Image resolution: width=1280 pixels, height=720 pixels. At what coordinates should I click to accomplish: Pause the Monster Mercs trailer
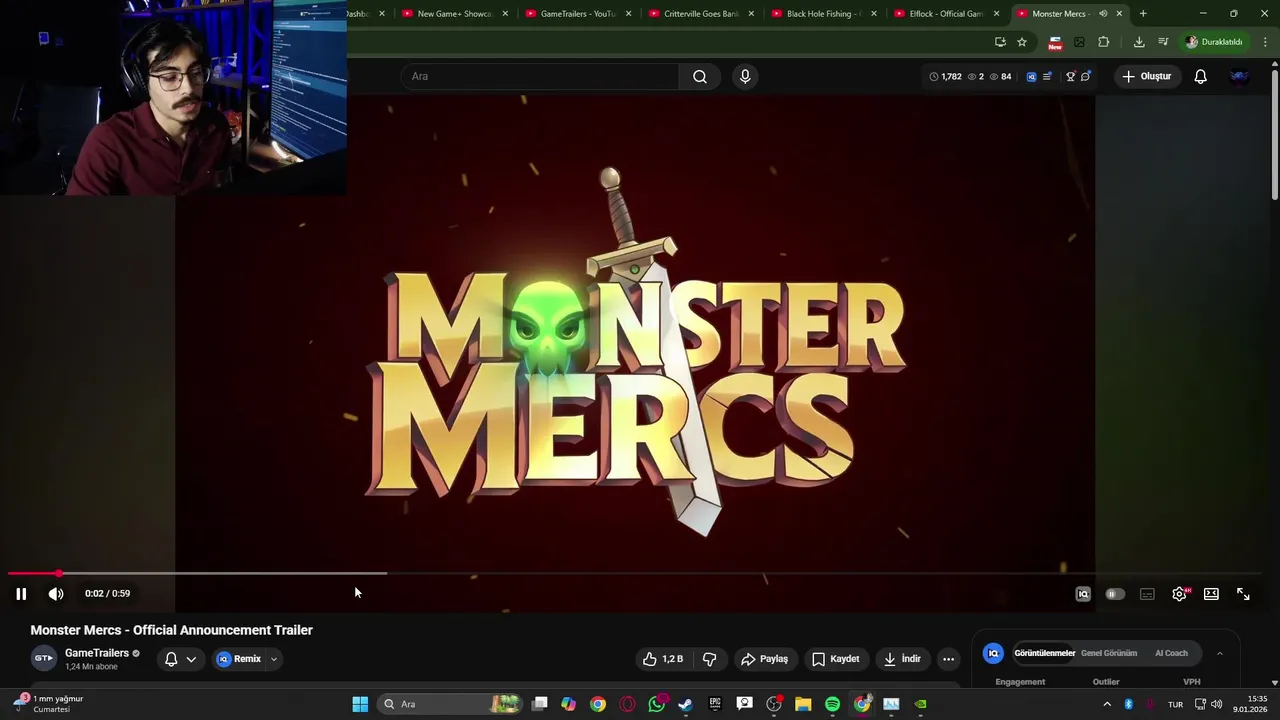tap(21, 594)
